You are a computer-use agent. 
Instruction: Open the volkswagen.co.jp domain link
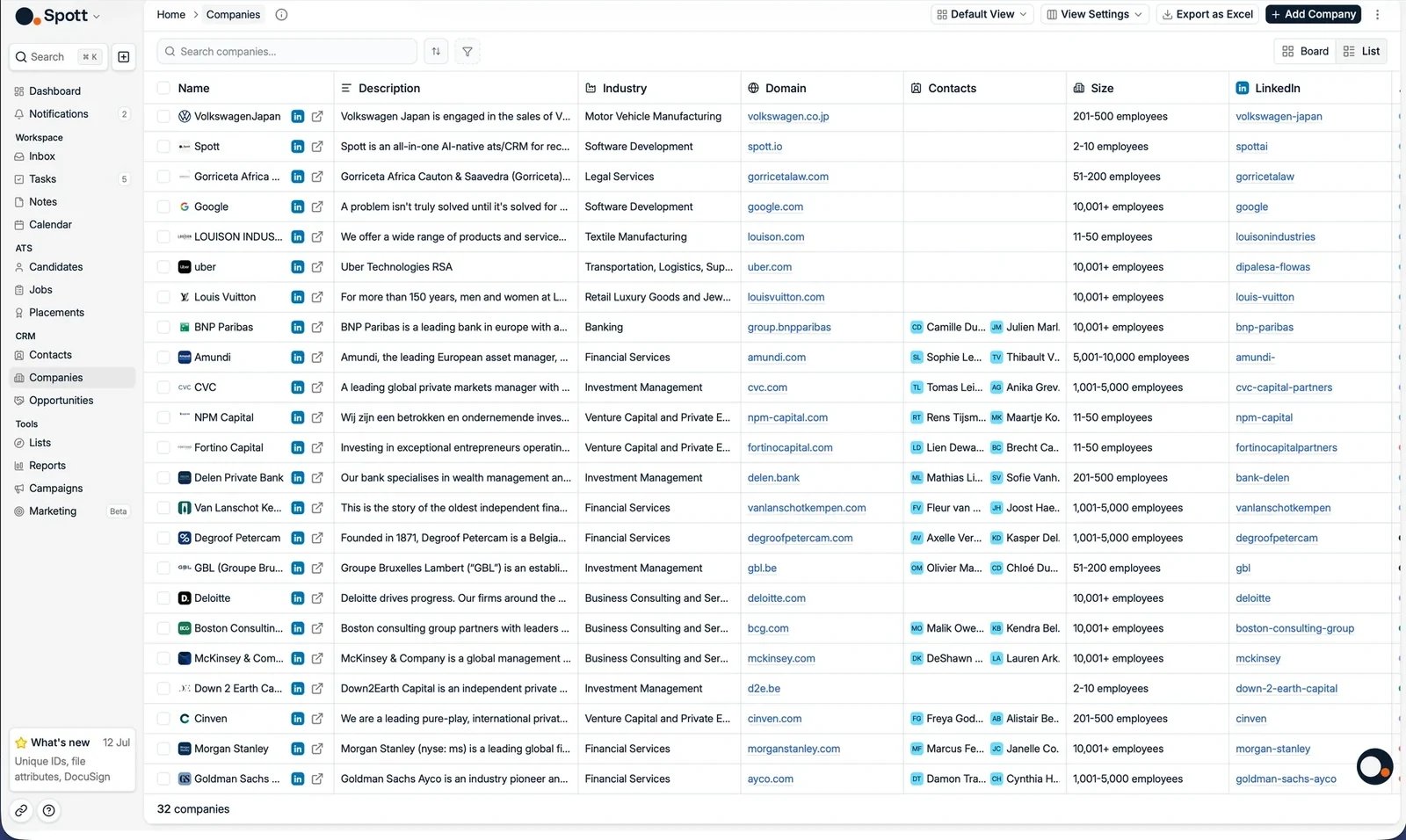click(788, 117)
